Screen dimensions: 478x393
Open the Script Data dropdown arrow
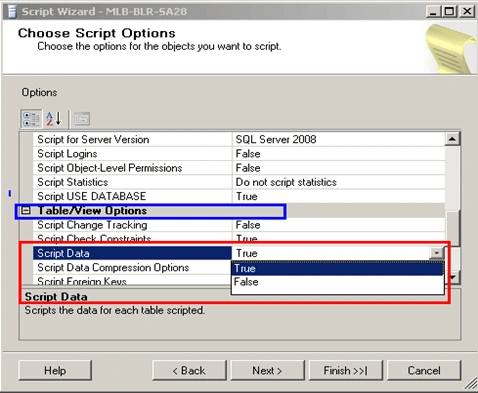[437, 253]
